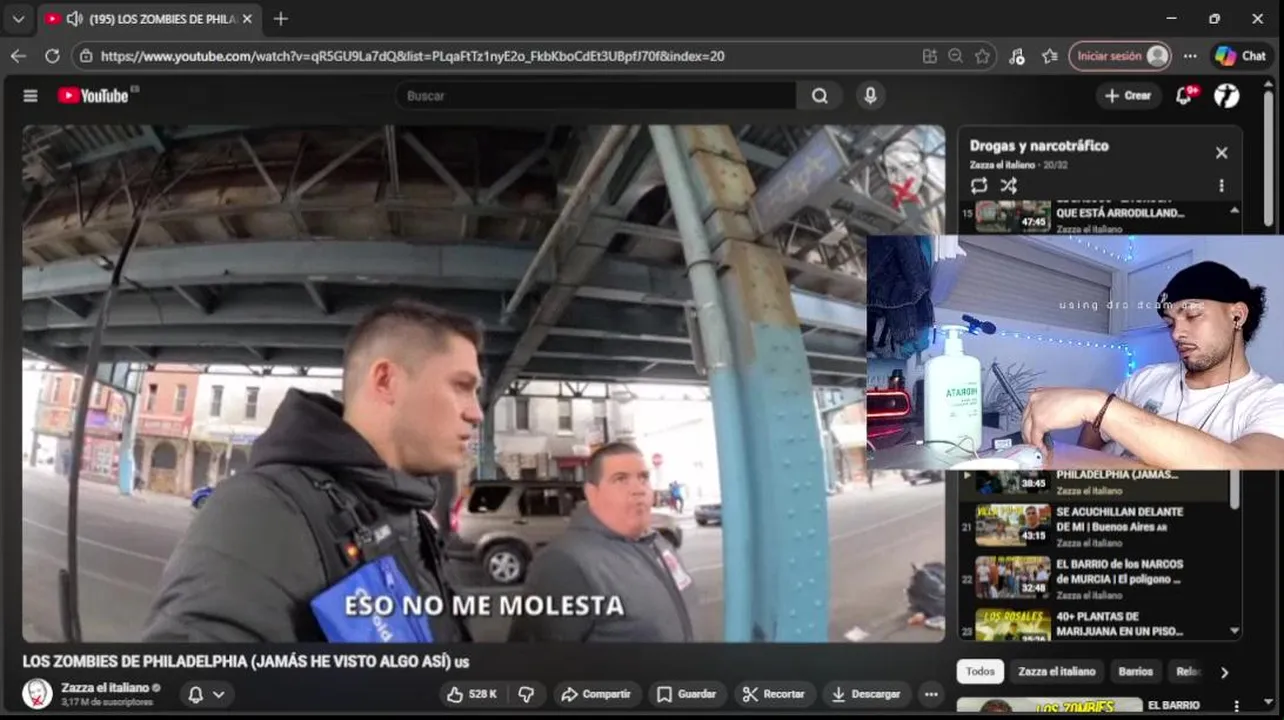This screenshot has width=1284, height=720.
Task: Select the Zazza el italiano filter chip
Action: click(1057, 672)
